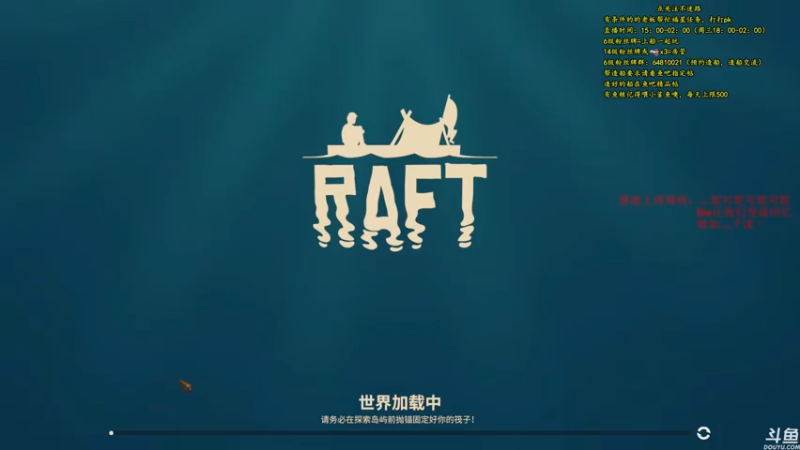Click the 世界加载中 loading title
The image size is (800, 450).
coord(399,403)
